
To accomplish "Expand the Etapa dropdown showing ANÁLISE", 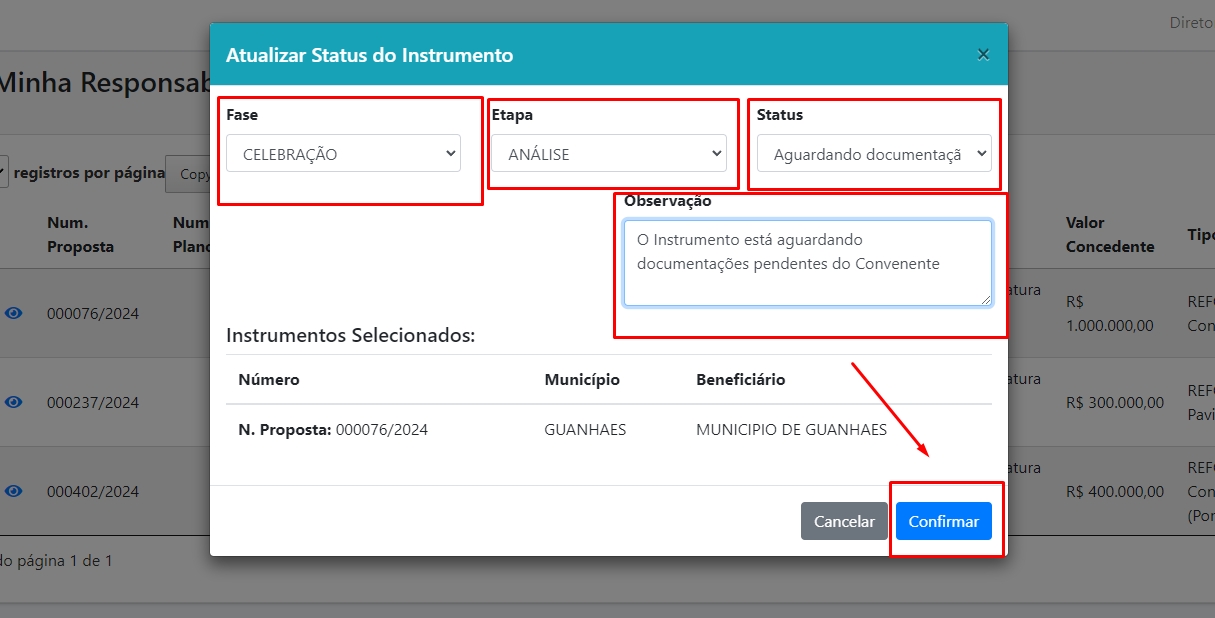I will (608, 154).
